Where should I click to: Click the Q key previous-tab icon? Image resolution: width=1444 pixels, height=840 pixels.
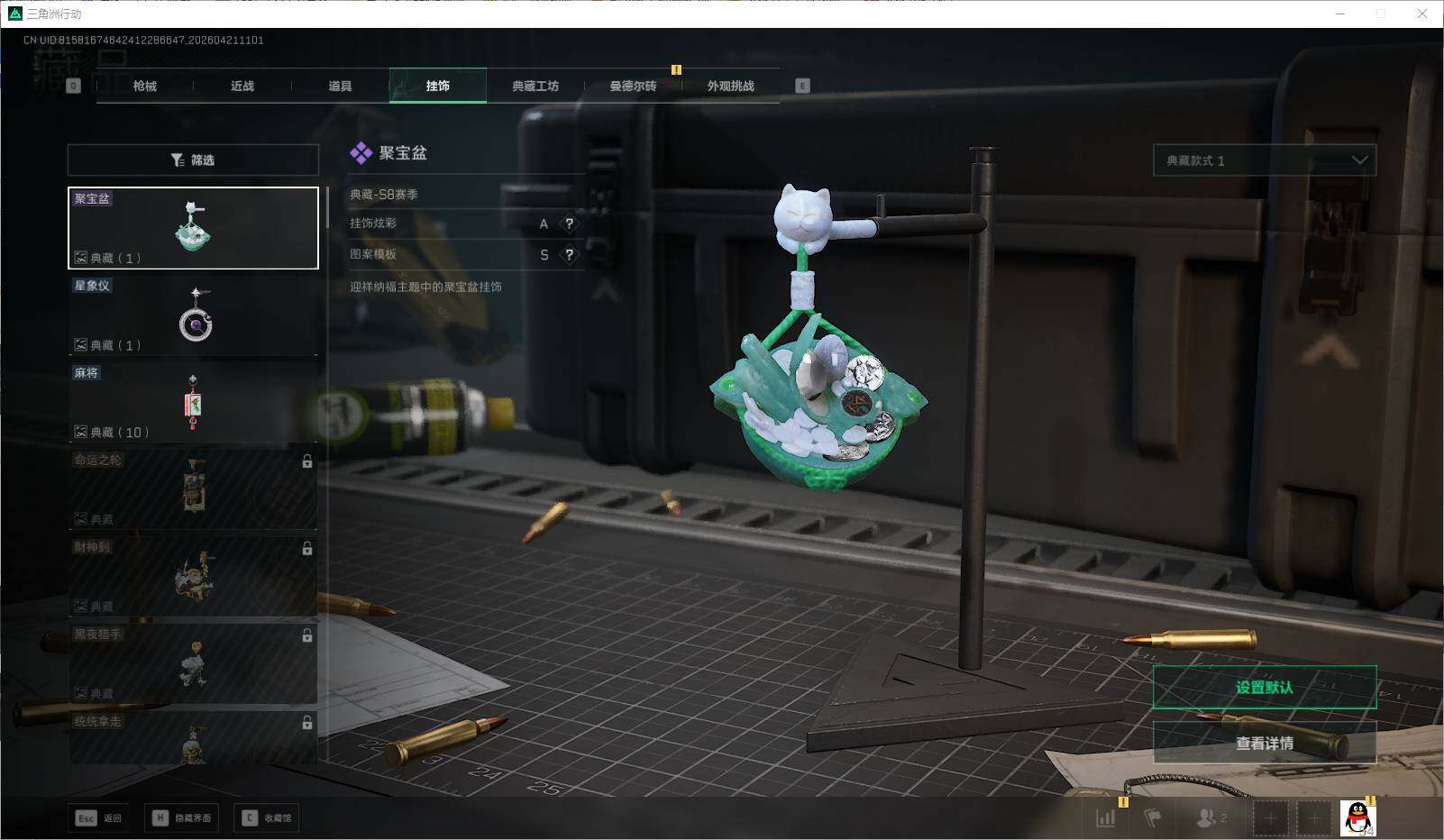[x=74, y=86]
